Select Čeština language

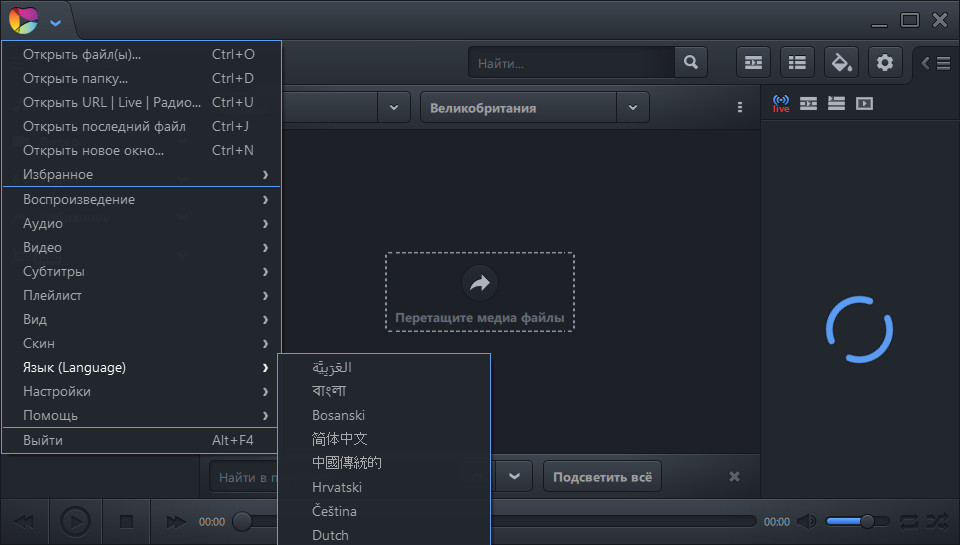click(384, 511)
